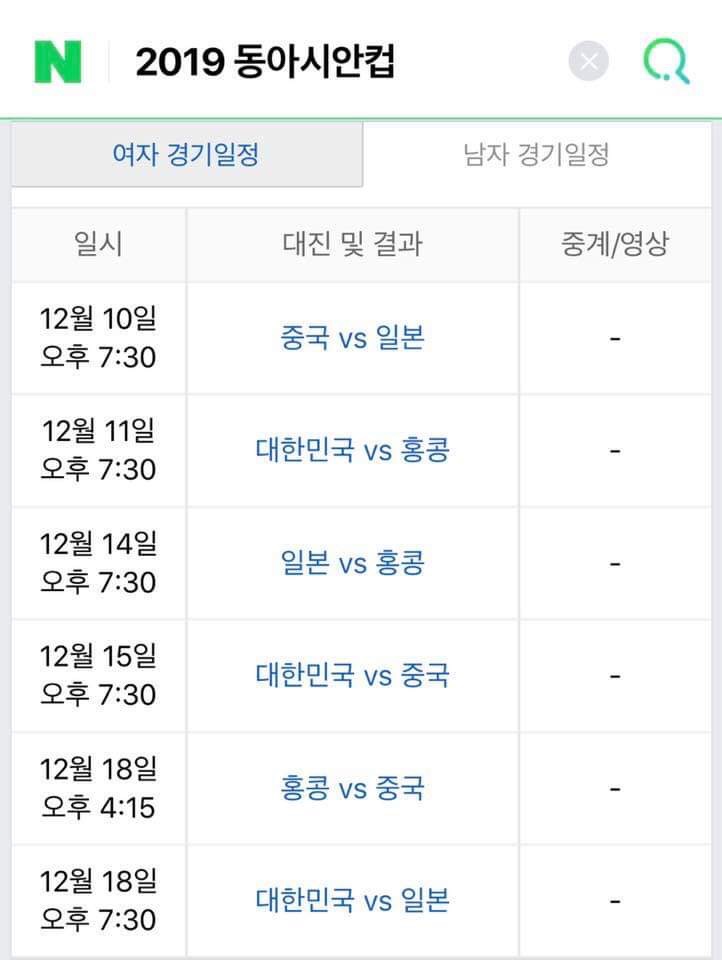Switch to 여자 경기일정 tab
722x960 pixels.
[x=187, y=154]
